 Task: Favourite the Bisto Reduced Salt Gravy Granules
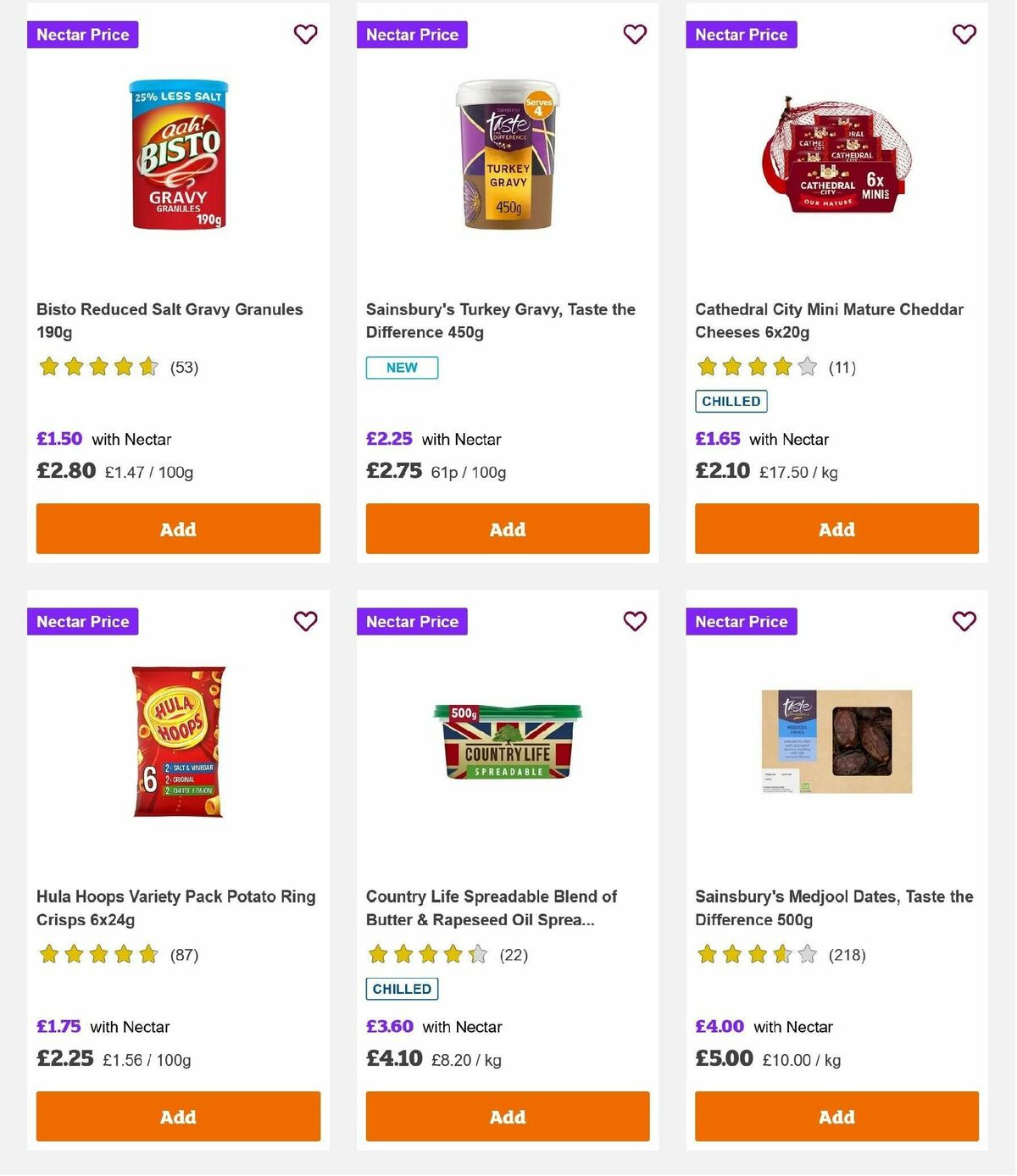305,35
